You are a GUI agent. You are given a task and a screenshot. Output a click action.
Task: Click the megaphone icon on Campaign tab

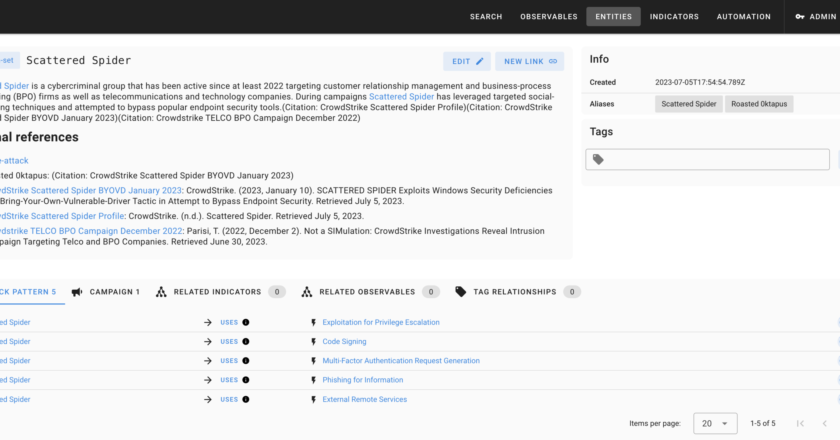click(x=77, y=292)
